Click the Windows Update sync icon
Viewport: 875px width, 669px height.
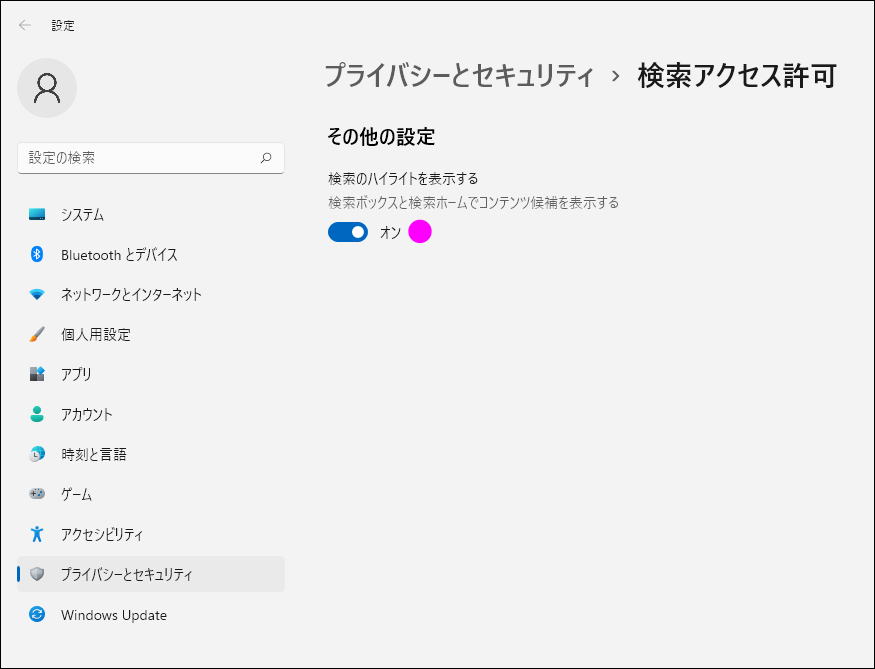coord(37,615)
